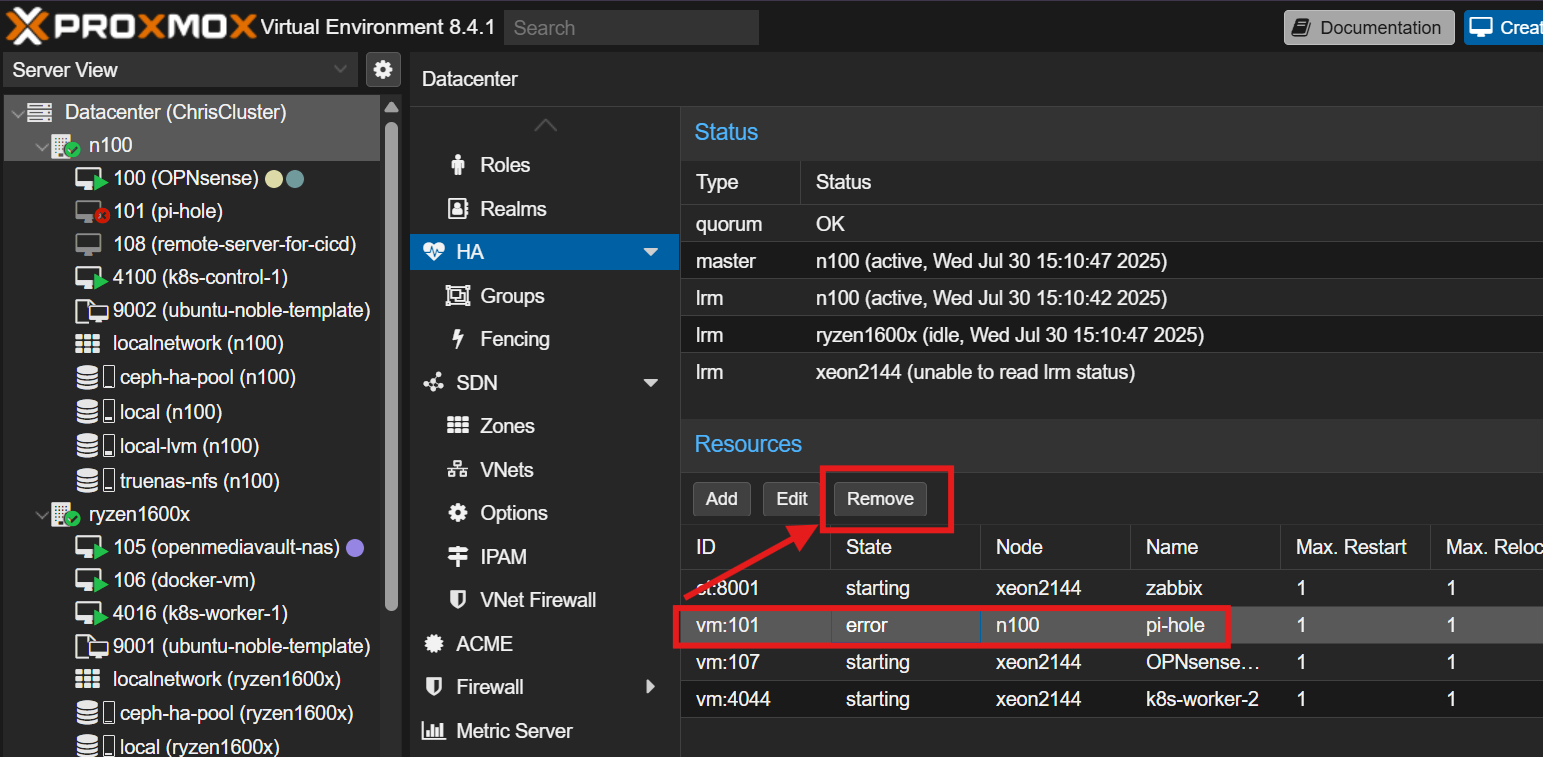Screen dimensions: 1543x757
Task: Click the Add resource button
Action: [722, 499]
